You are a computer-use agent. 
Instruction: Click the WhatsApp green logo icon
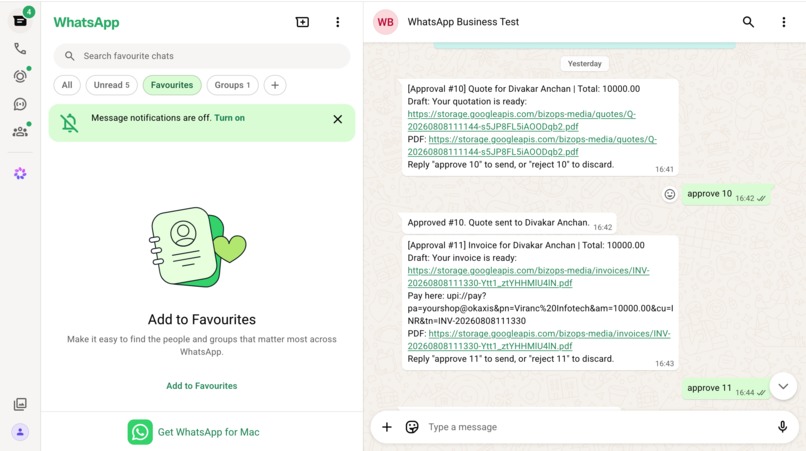click(x=140, y=432)
